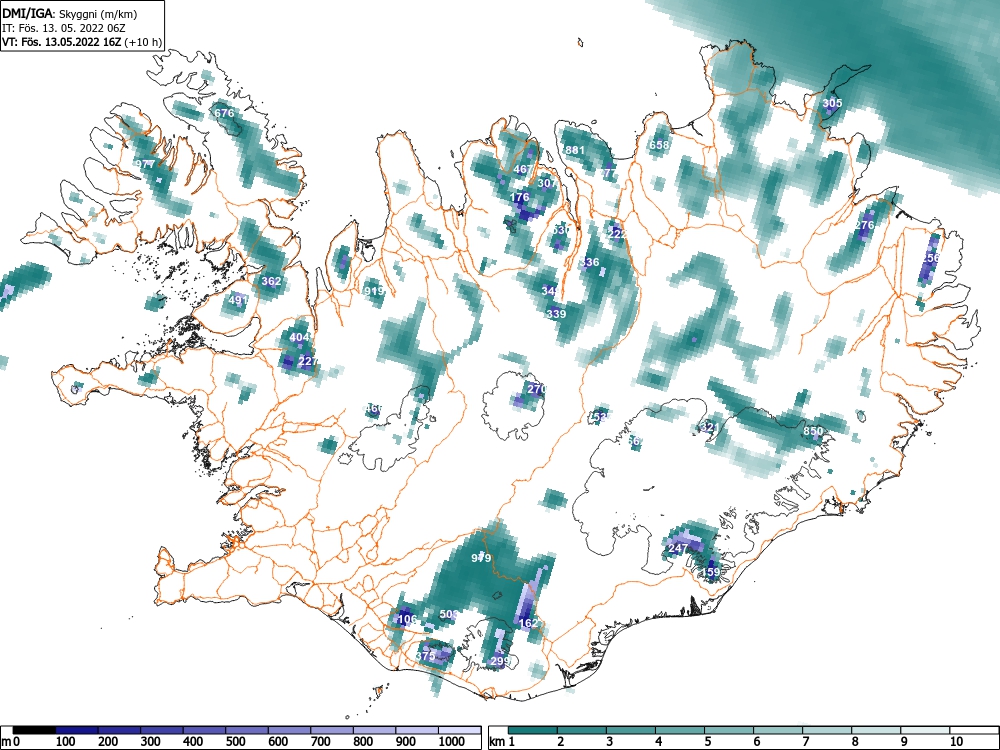Viewport: 1000px width, 750px height.
Task: Click the 467 visibility value label
Action: pyautogui.click(x=523, y=169)
